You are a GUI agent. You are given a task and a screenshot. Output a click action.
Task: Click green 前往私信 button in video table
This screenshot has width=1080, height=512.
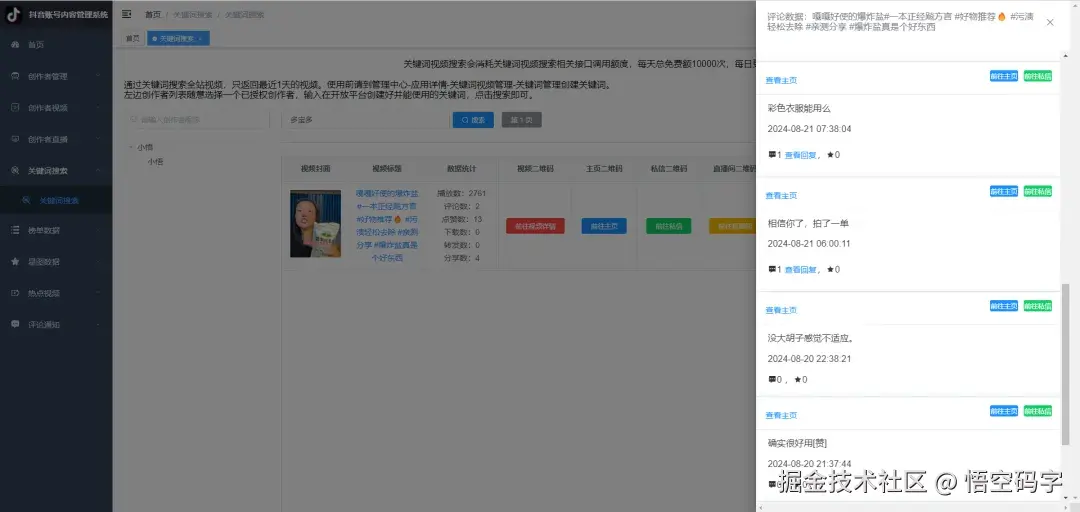click(668, 226)
